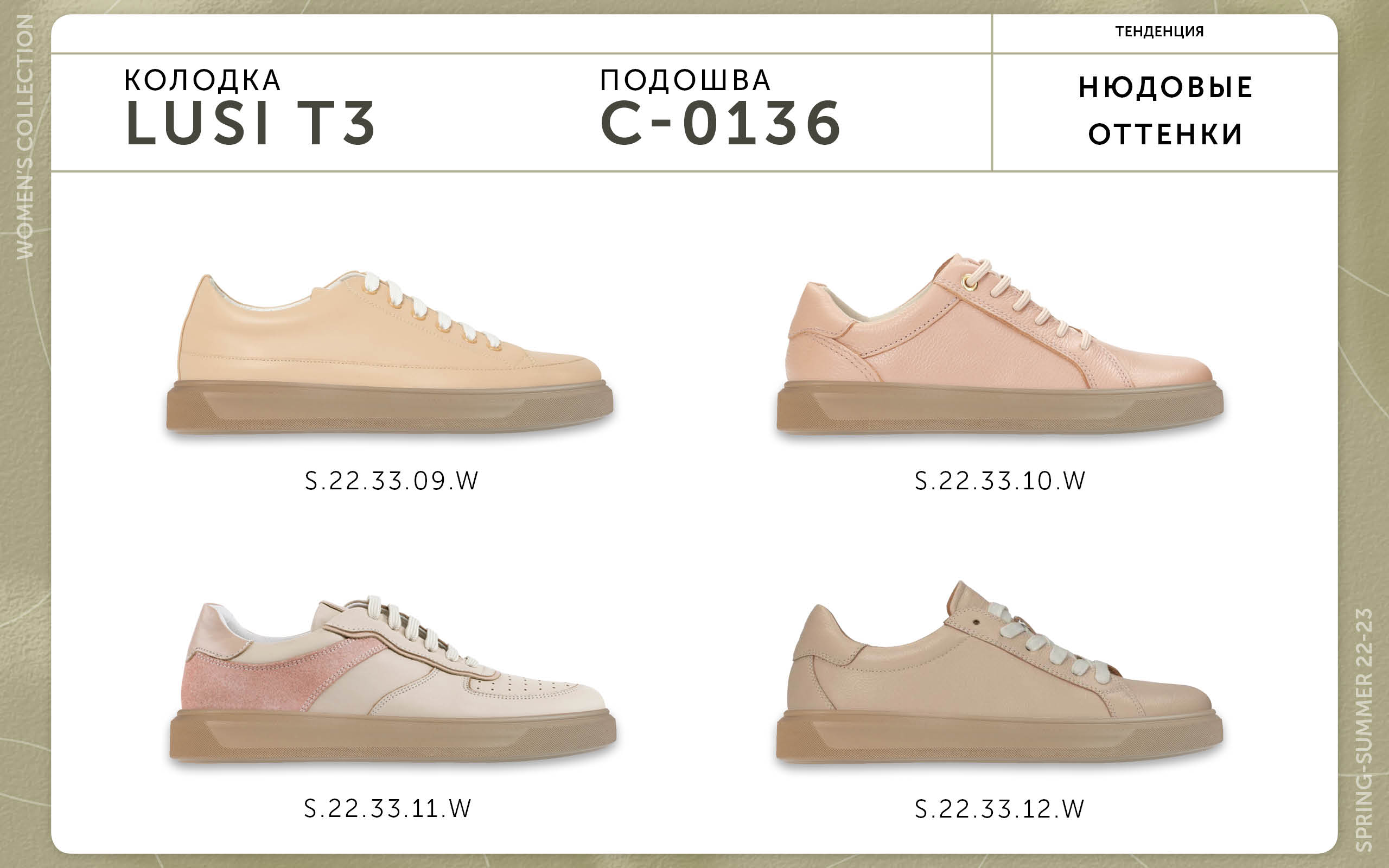Click the S.22.33.10.W article code
Viewport: 1389px width, 868px height.
[x=1000, y=481]
